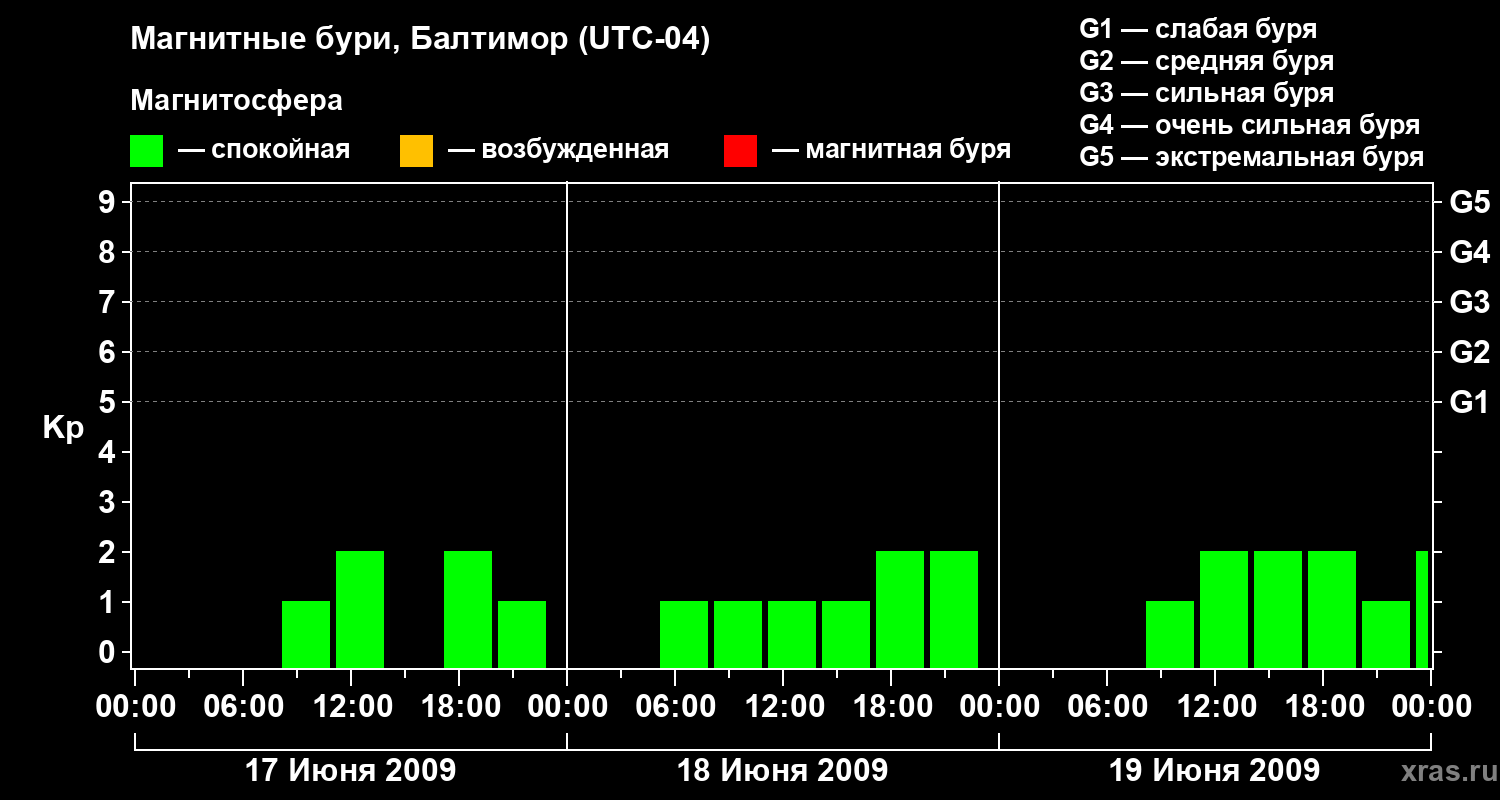Click the 'G3 — сильная буря' legend line

(1206, 93)
